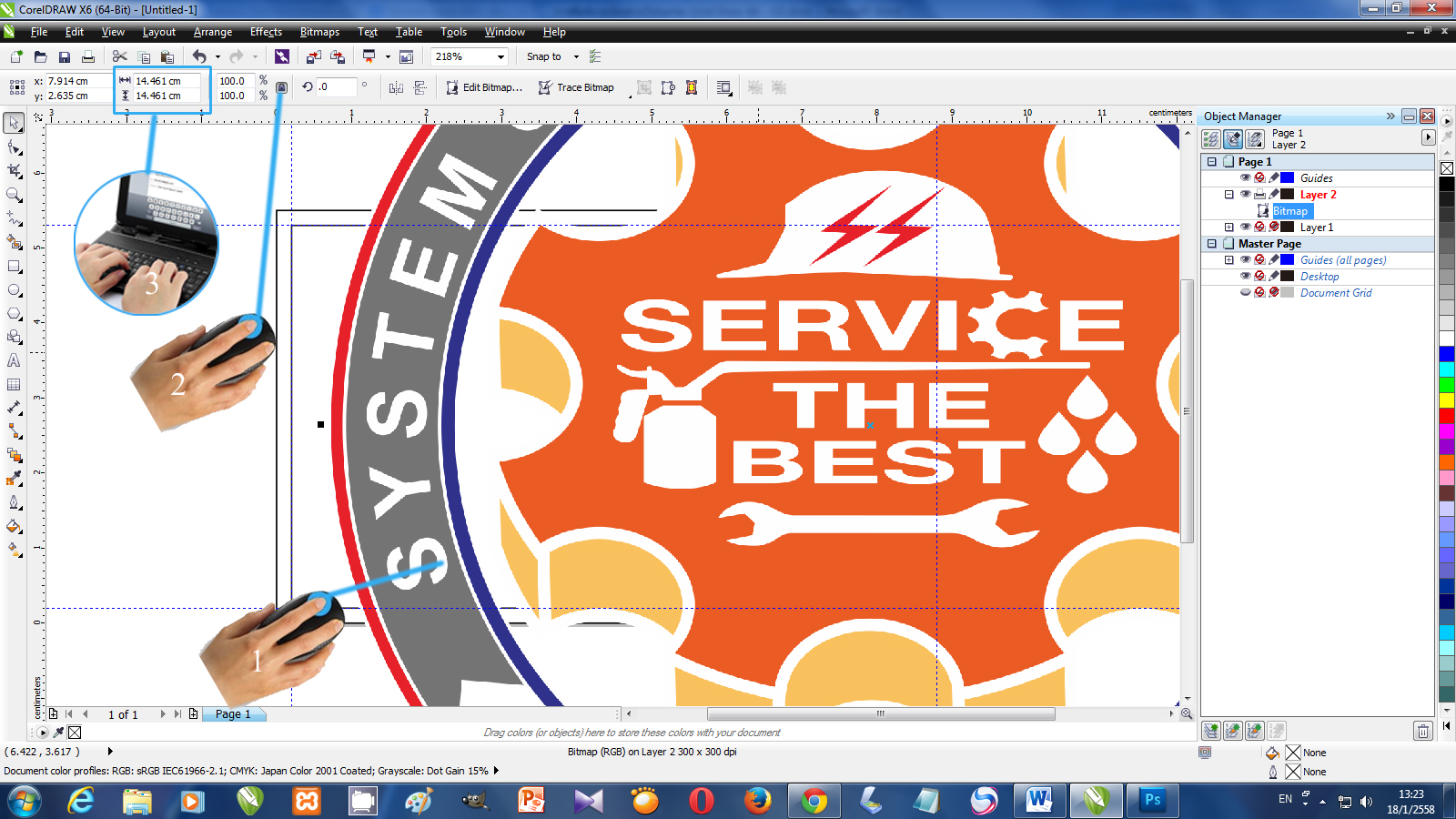
Task: Pick the Rectangle tool
Action: point(14,267)
